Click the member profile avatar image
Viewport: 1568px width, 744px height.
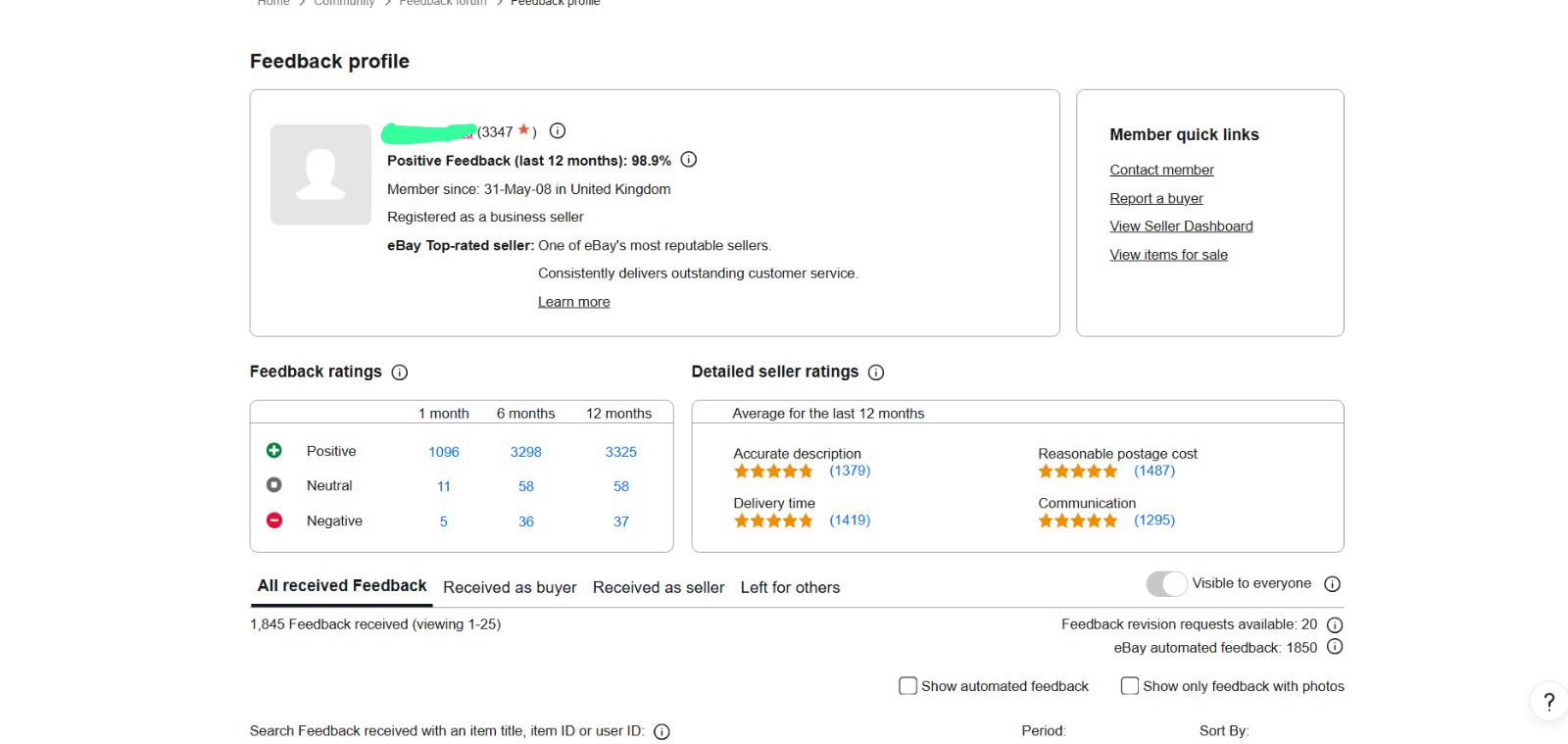[x=320, y=174]
